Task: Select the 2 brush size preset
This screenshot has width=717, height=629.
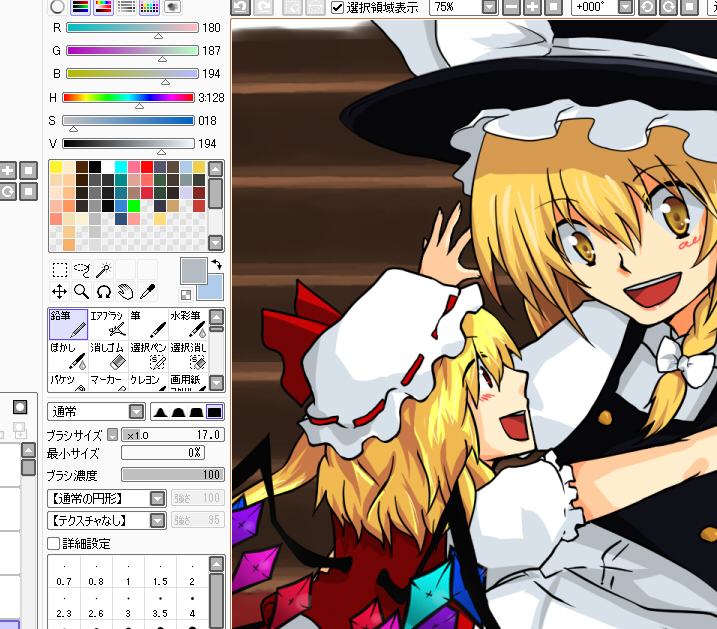Action: click(x=192, y=574)
